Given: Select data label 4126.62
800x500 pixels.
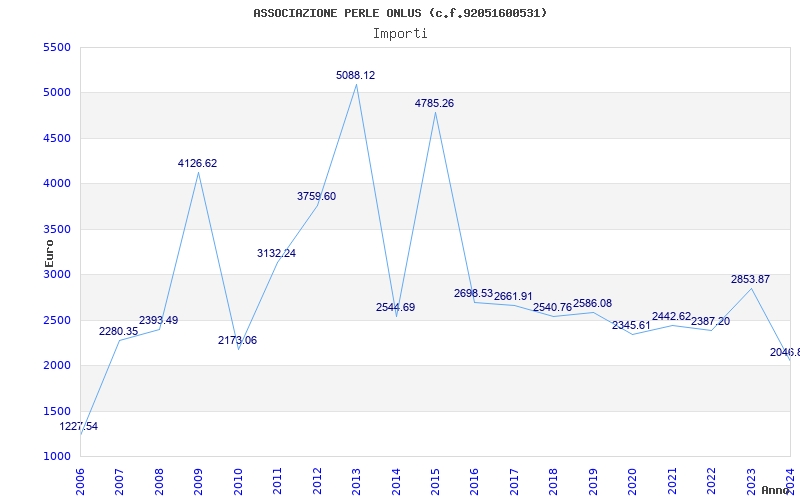Looking at the screenshot, I should (197, 164).
